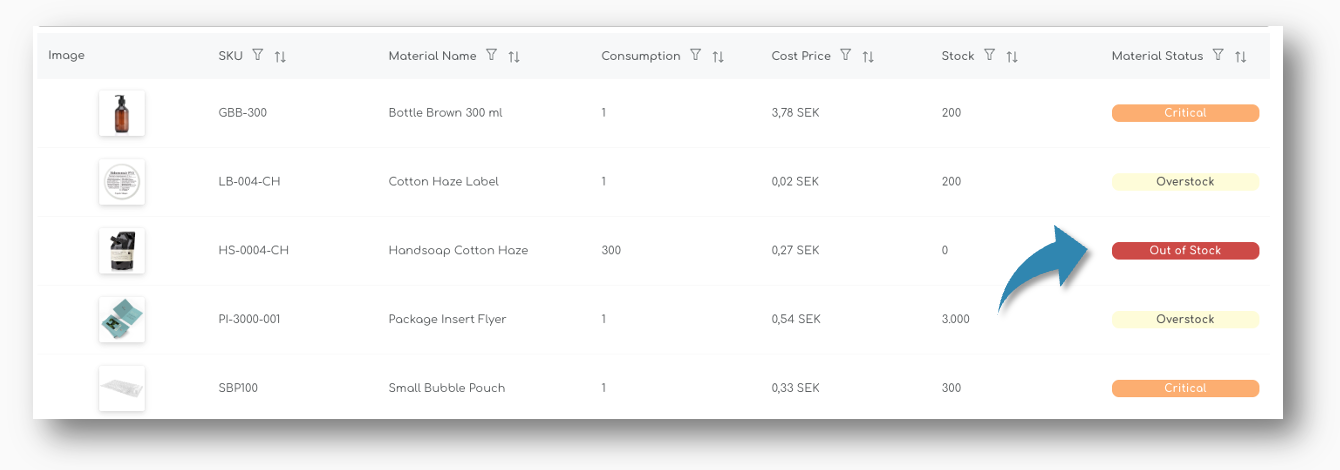Open the Bottle Brown 300 ml thumbnail

pyautogui.click(x=122, y=113)
